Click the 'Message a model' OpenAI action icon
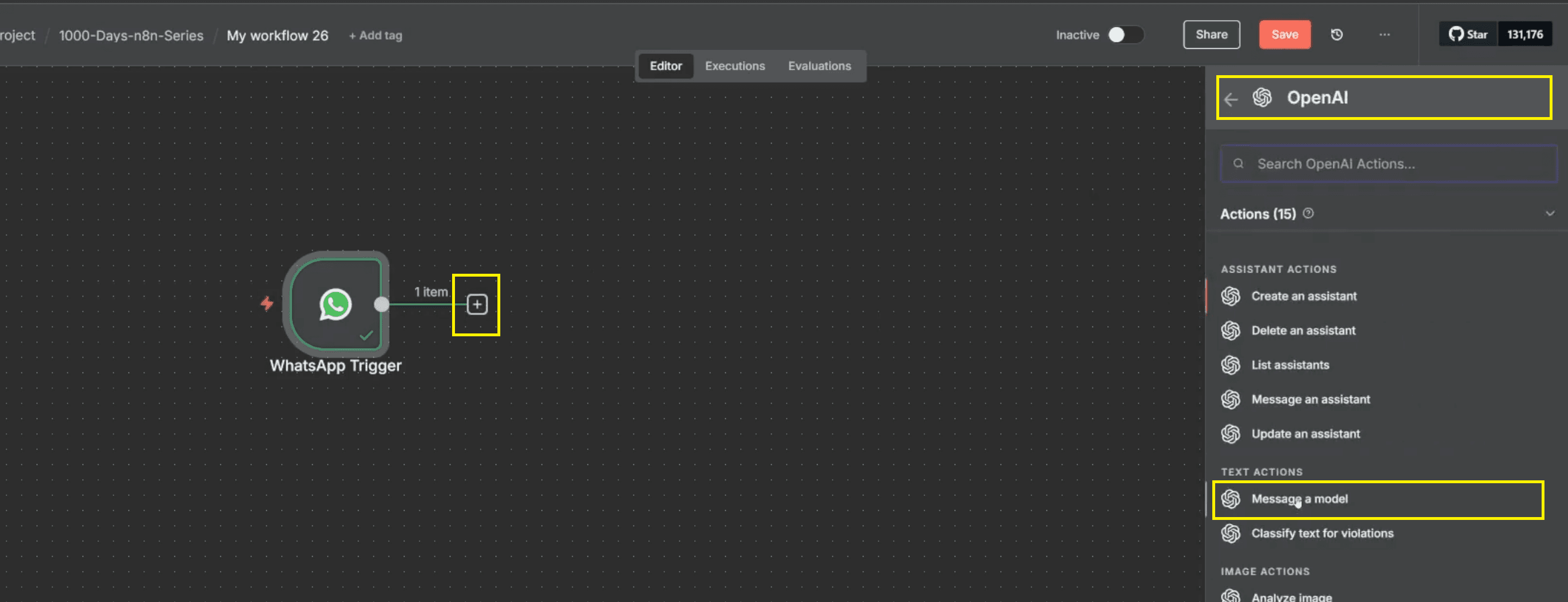 [x=1231, y=499]
